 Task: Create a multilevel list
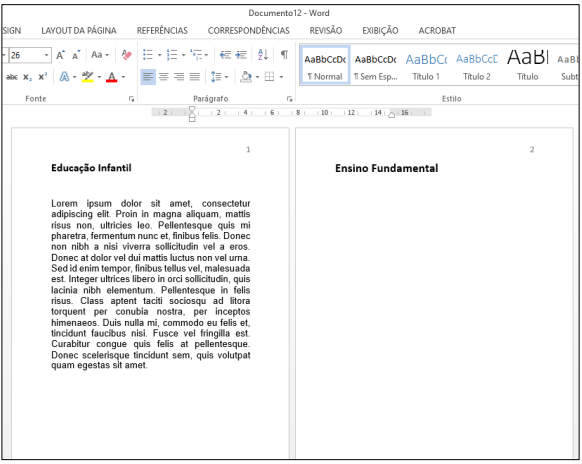click(x=196, y=55)
